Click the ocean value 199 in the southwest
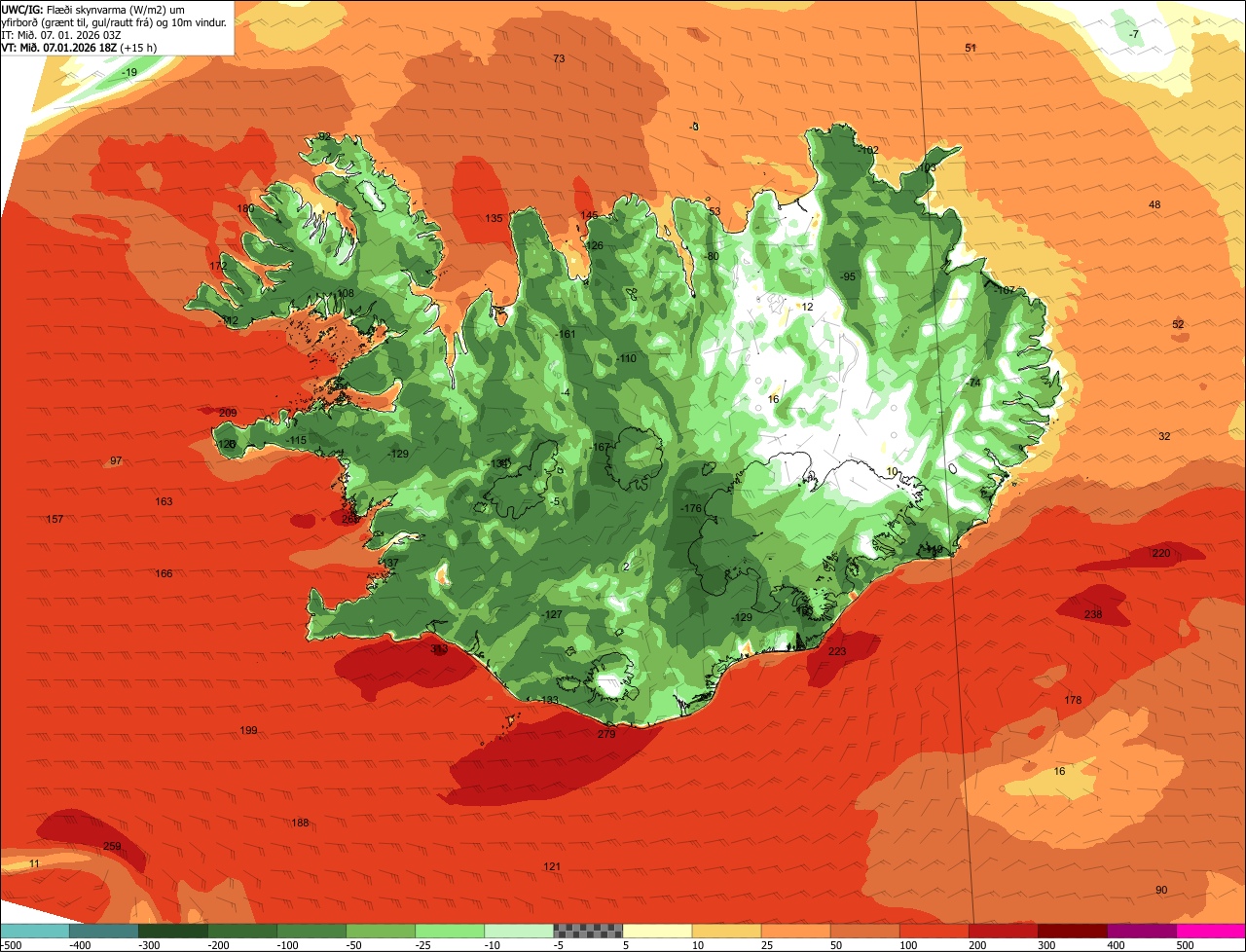 tap(248, 731)
